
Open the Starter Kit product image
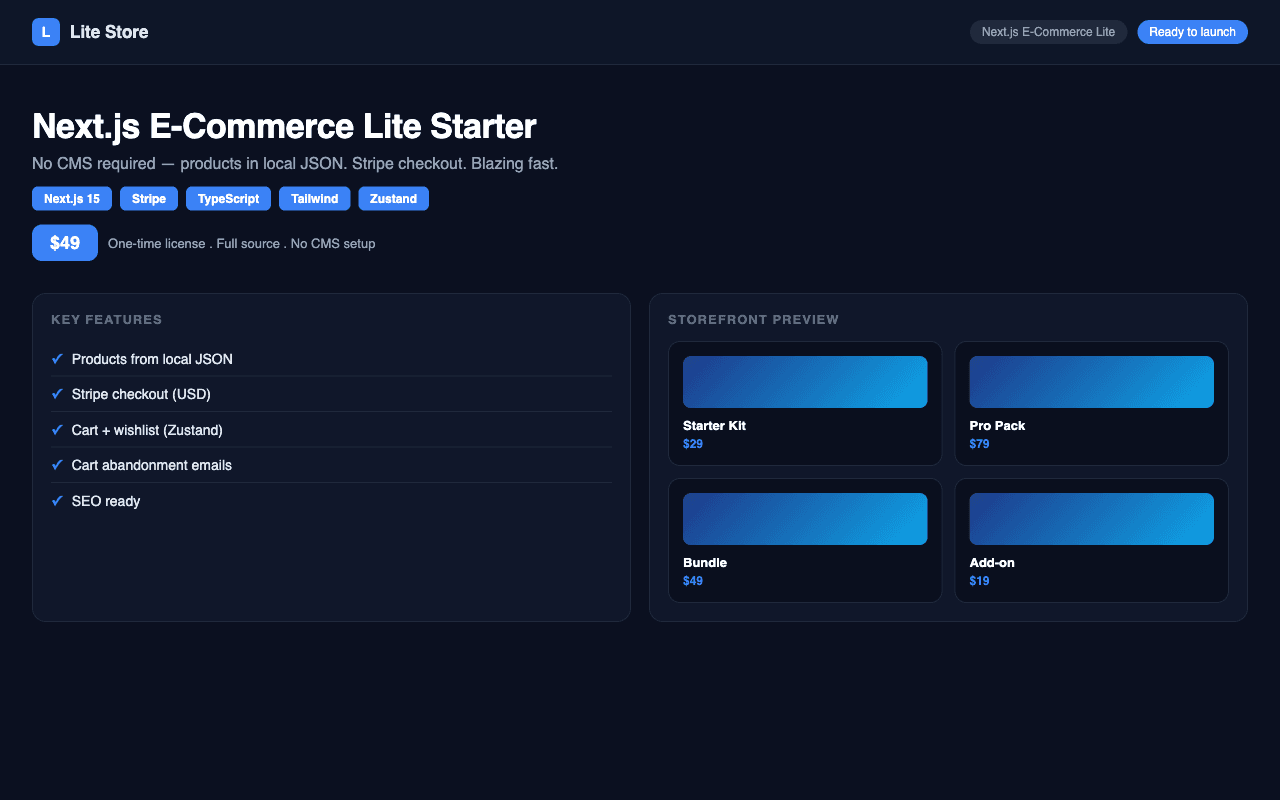coord(805,382)
